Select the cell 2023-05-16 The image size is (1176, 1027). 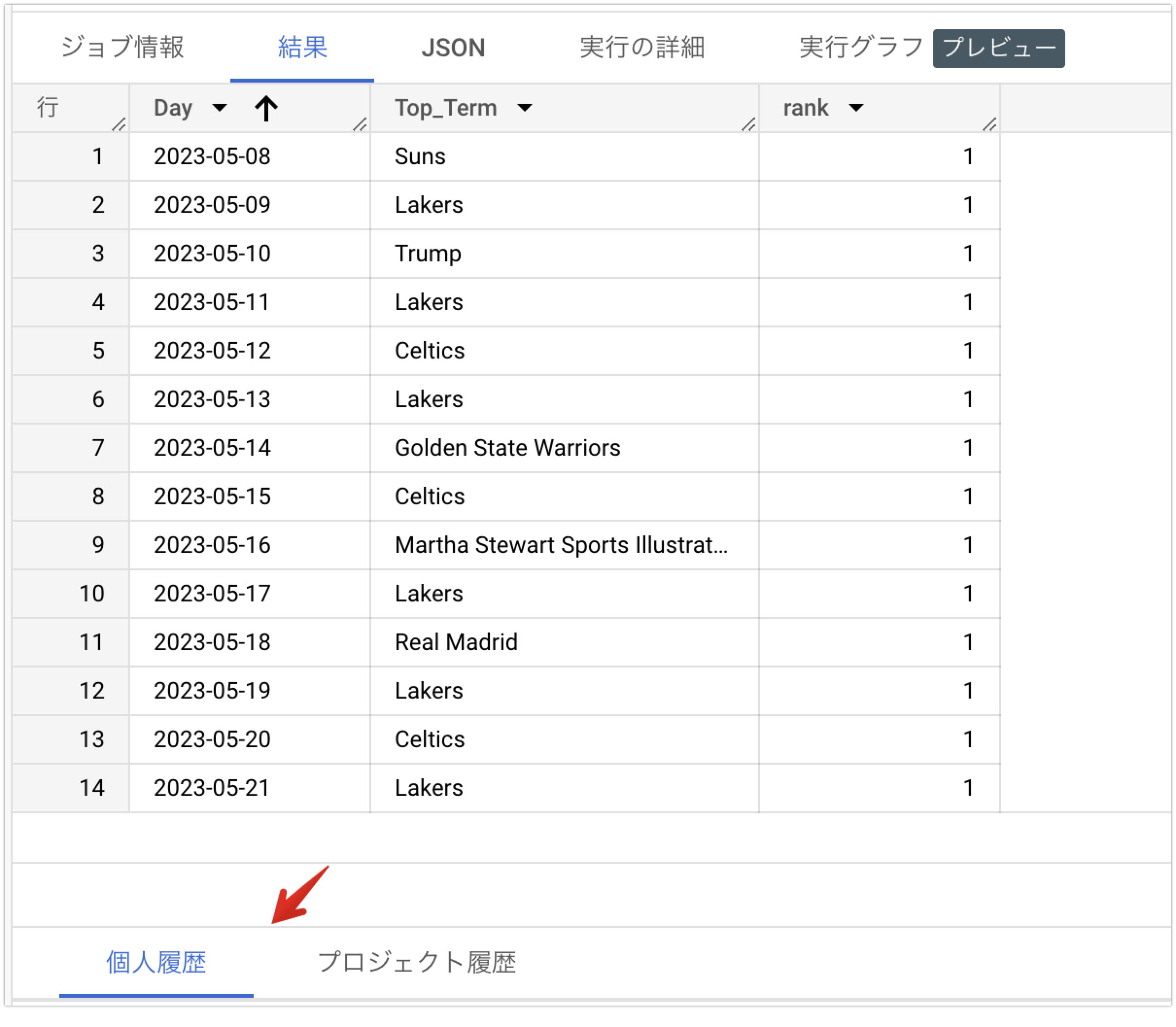click(x=250, y=545)
